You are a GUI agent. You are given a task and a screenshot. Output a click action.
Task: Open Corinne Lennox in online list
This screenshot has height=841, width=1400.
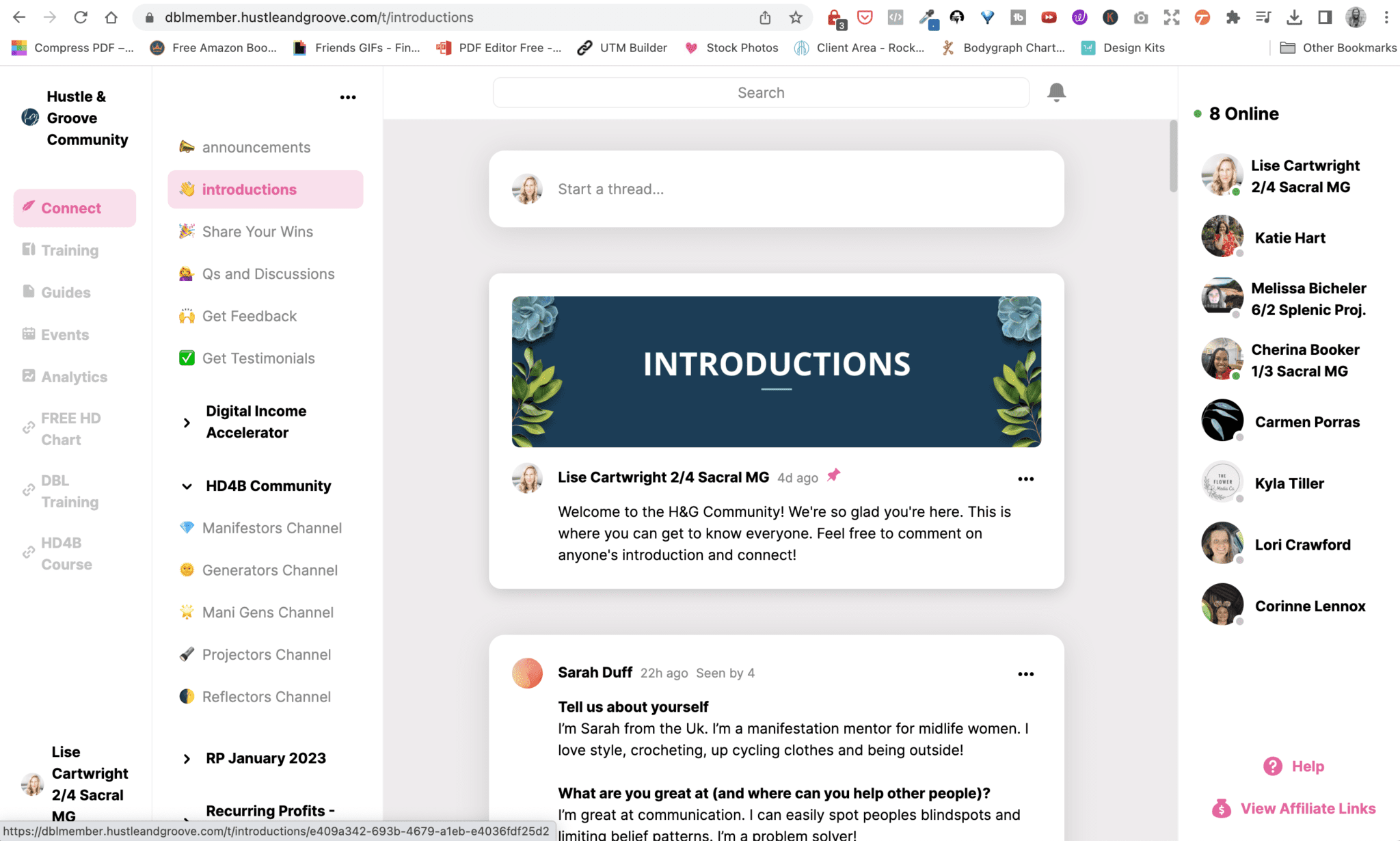(x=1285, y=606)
